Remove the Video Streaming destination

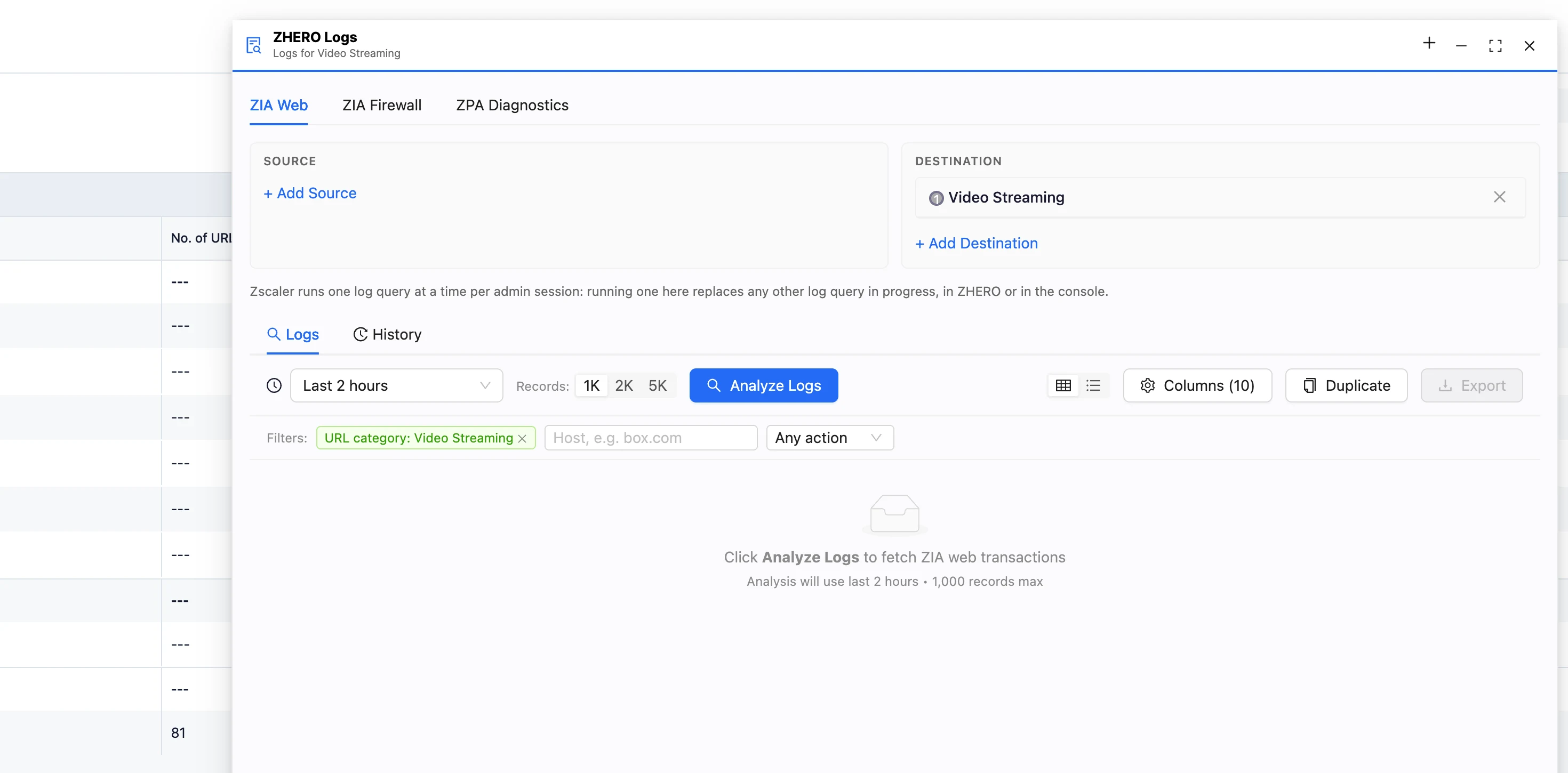coord(1499,197)
